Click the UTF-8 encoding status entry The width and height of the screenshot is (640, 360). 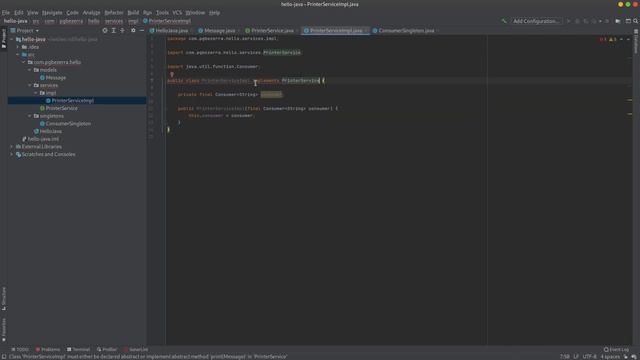[x=590, y=356]
